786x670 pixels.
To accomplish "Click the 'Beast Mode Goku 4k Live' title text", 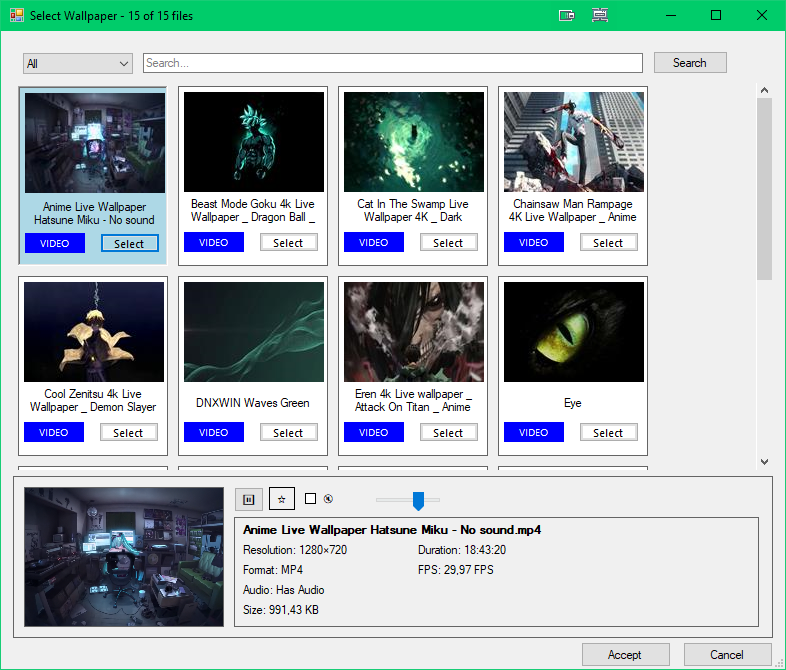I will (x=253, y=204).
